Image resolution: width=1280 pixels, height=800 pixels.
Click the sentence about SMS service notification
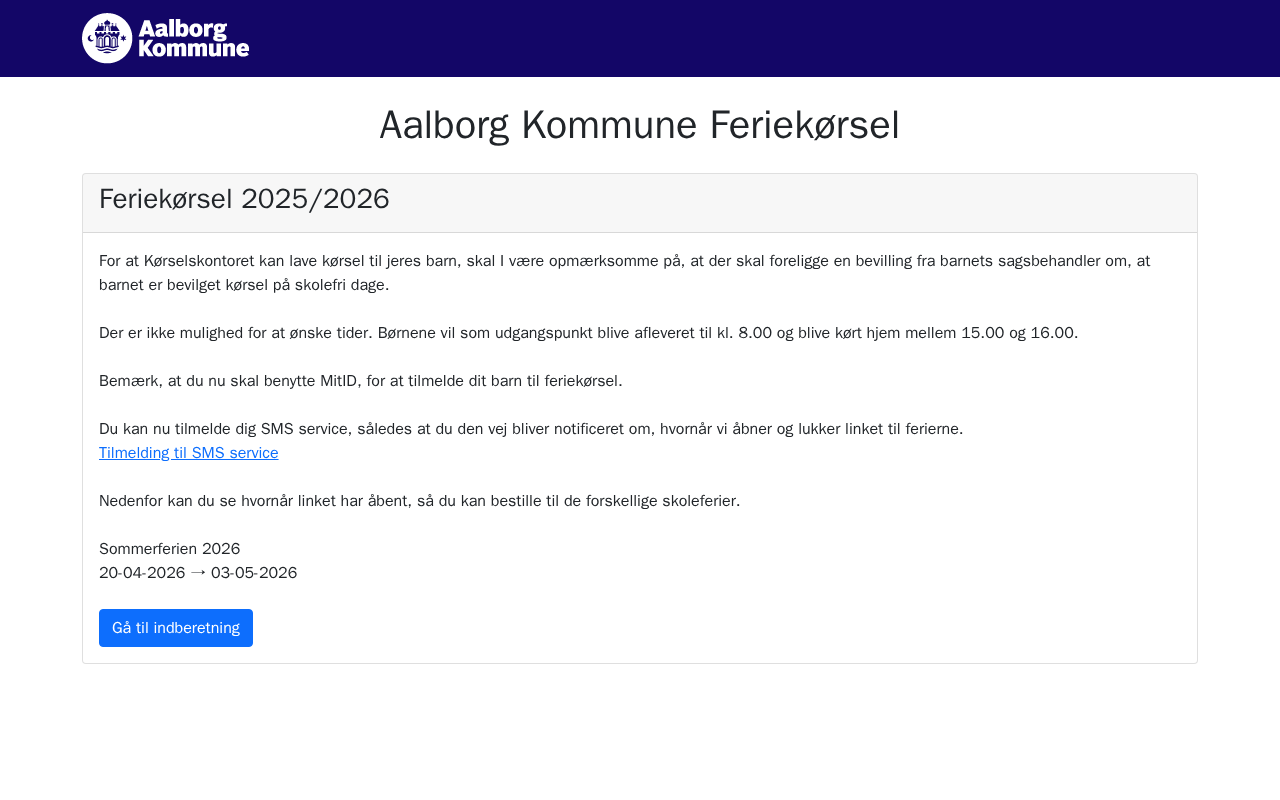pos(531,429)
